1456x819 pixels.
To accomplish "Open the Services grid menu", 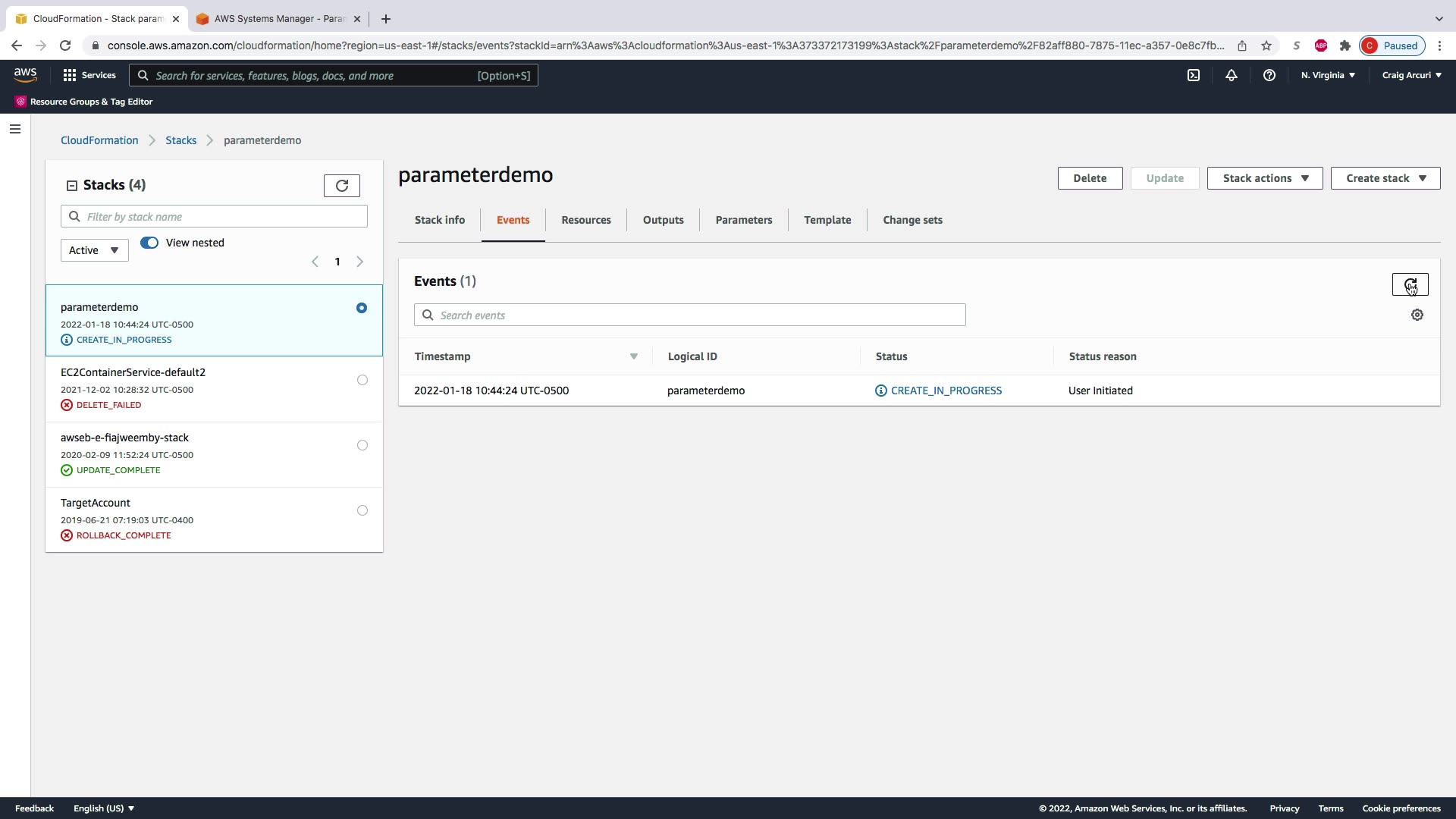I will pyautogui.click(x=89, y=75).
